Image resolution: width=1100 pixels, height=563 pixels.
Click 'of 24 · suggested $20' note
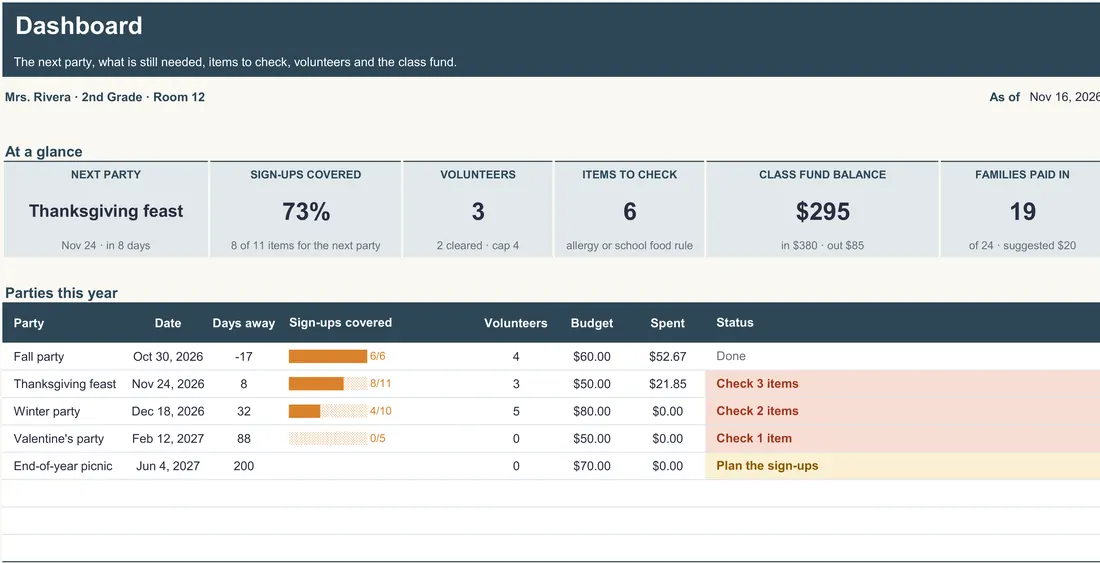[1022, 245]
